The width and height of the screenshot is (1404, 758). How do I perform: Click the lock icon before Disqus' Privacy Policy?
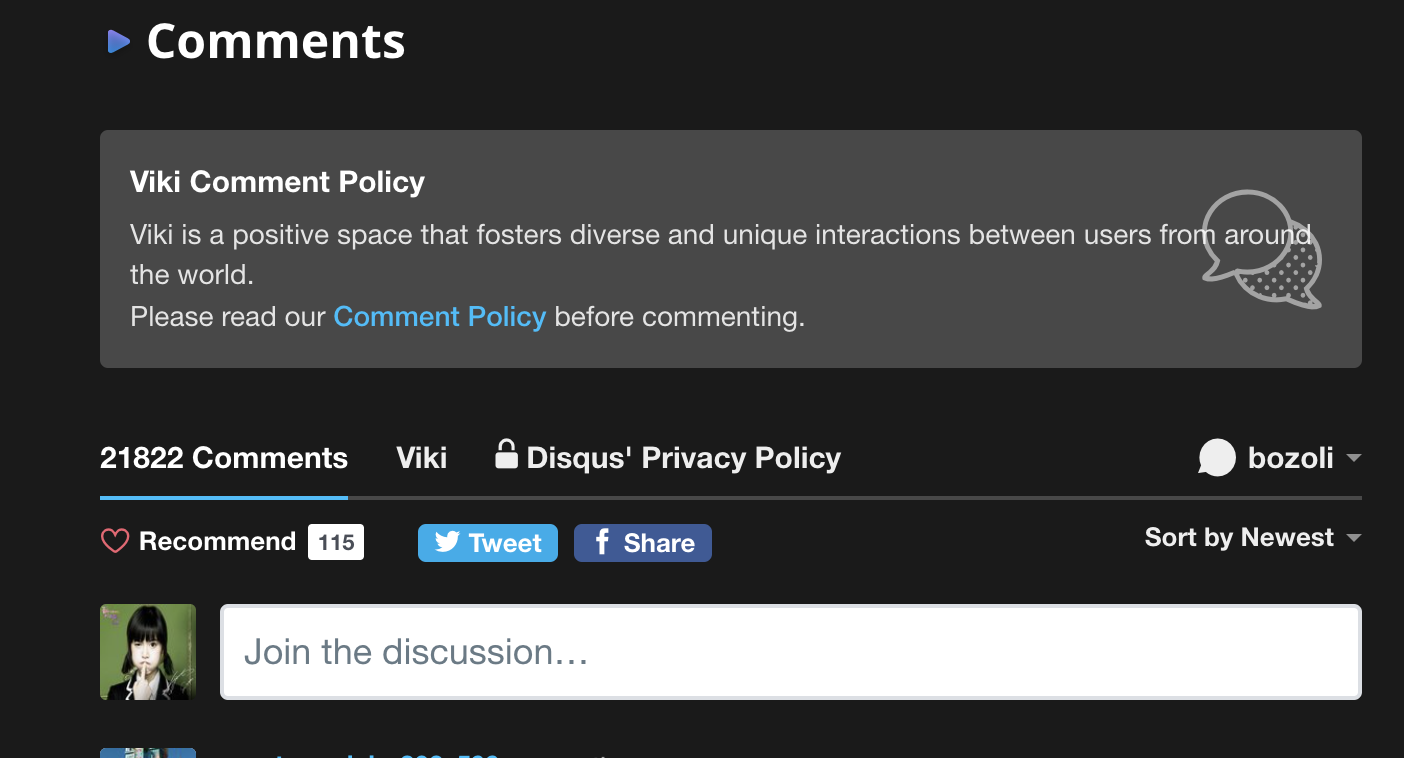pos(507,455)
